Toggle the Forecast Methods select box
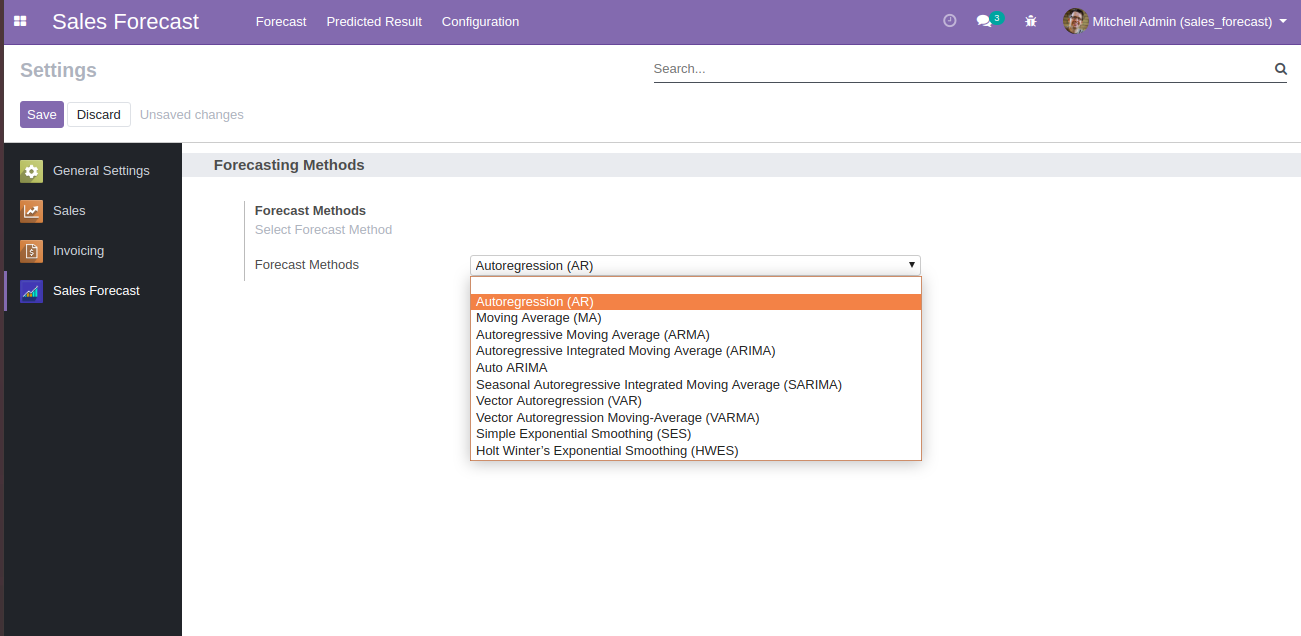The width and height of the screenshot is (1301, 636). (694, 265)
